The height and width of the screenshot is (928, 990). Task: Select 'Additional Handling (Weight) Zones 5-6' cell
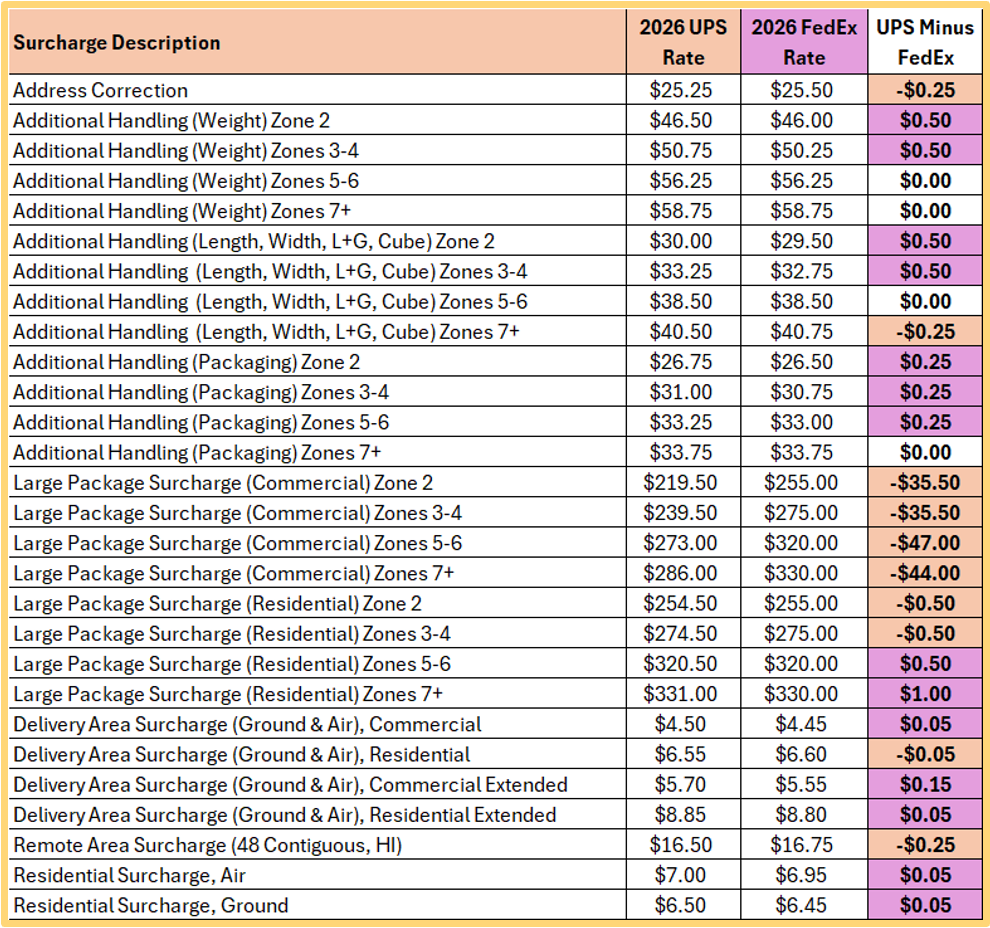pyautogui.click(x=318, y=181)
